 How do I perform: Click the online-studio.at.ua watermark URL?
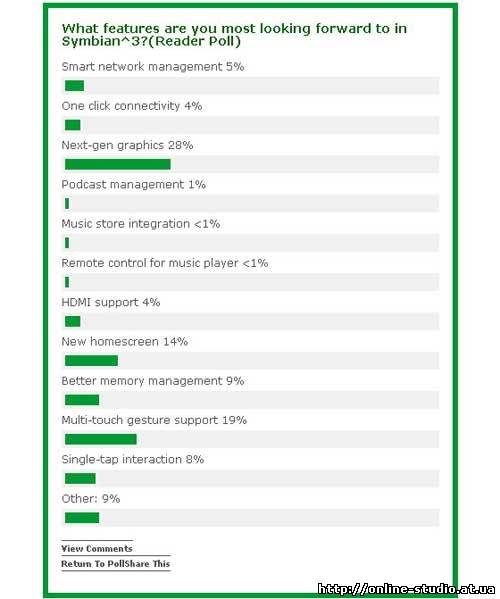(406, 589)
